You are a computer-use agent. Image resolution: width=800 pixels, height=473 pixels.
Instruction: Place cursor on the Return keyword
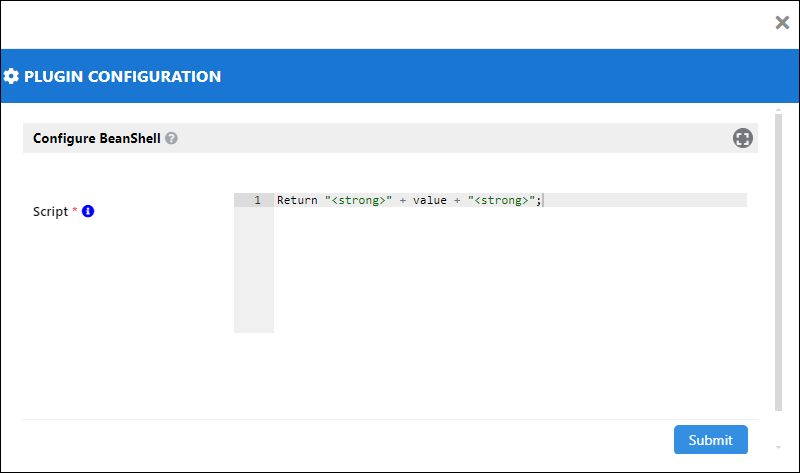297,200
